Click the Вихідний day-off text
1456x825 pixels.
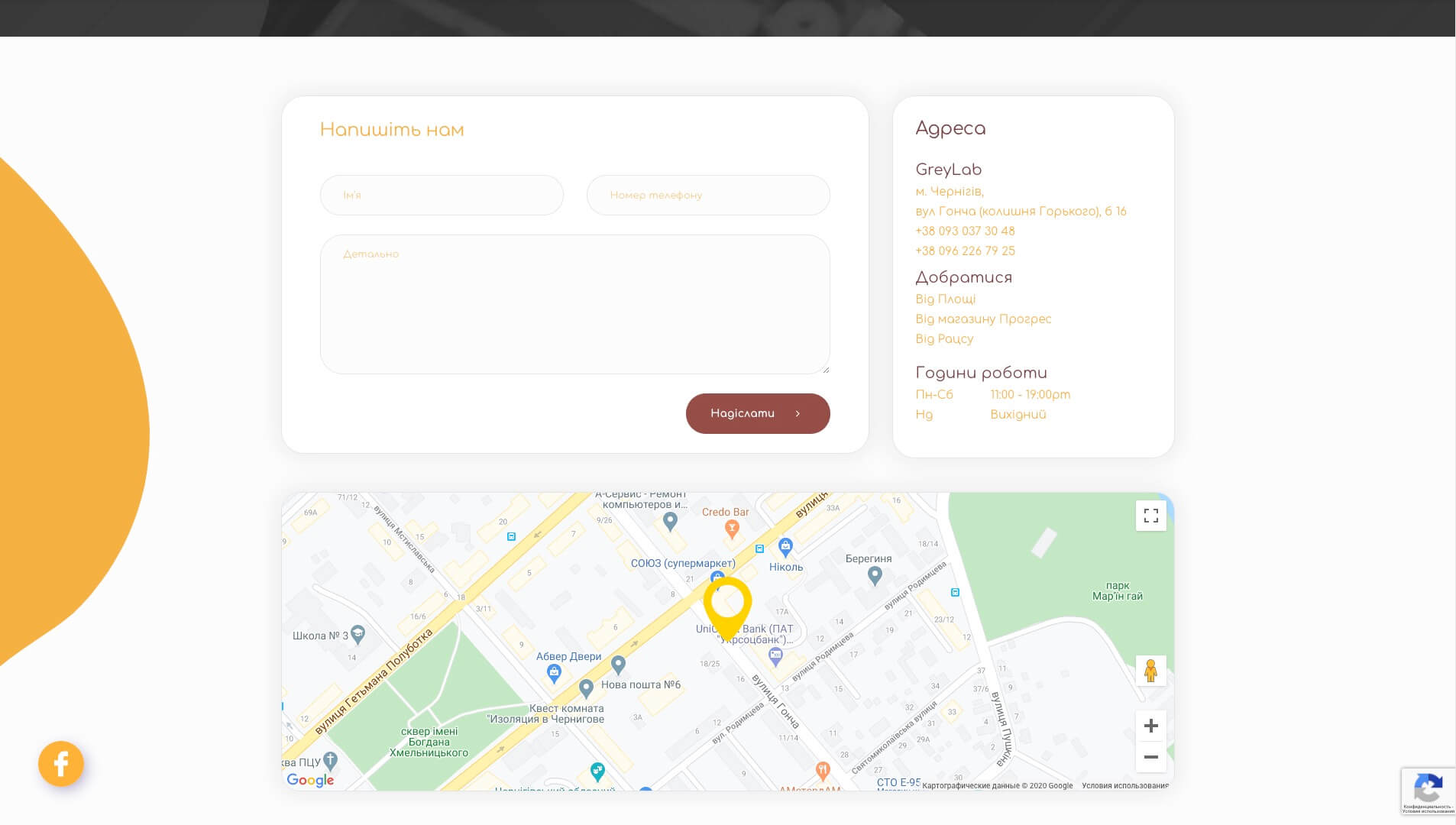click(x=1018, y=414)
